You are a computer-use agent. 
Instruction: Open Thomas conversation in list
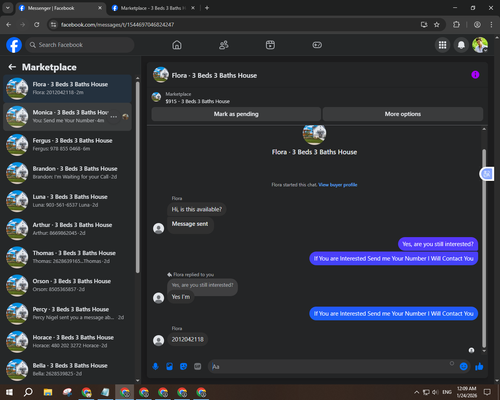67,257
